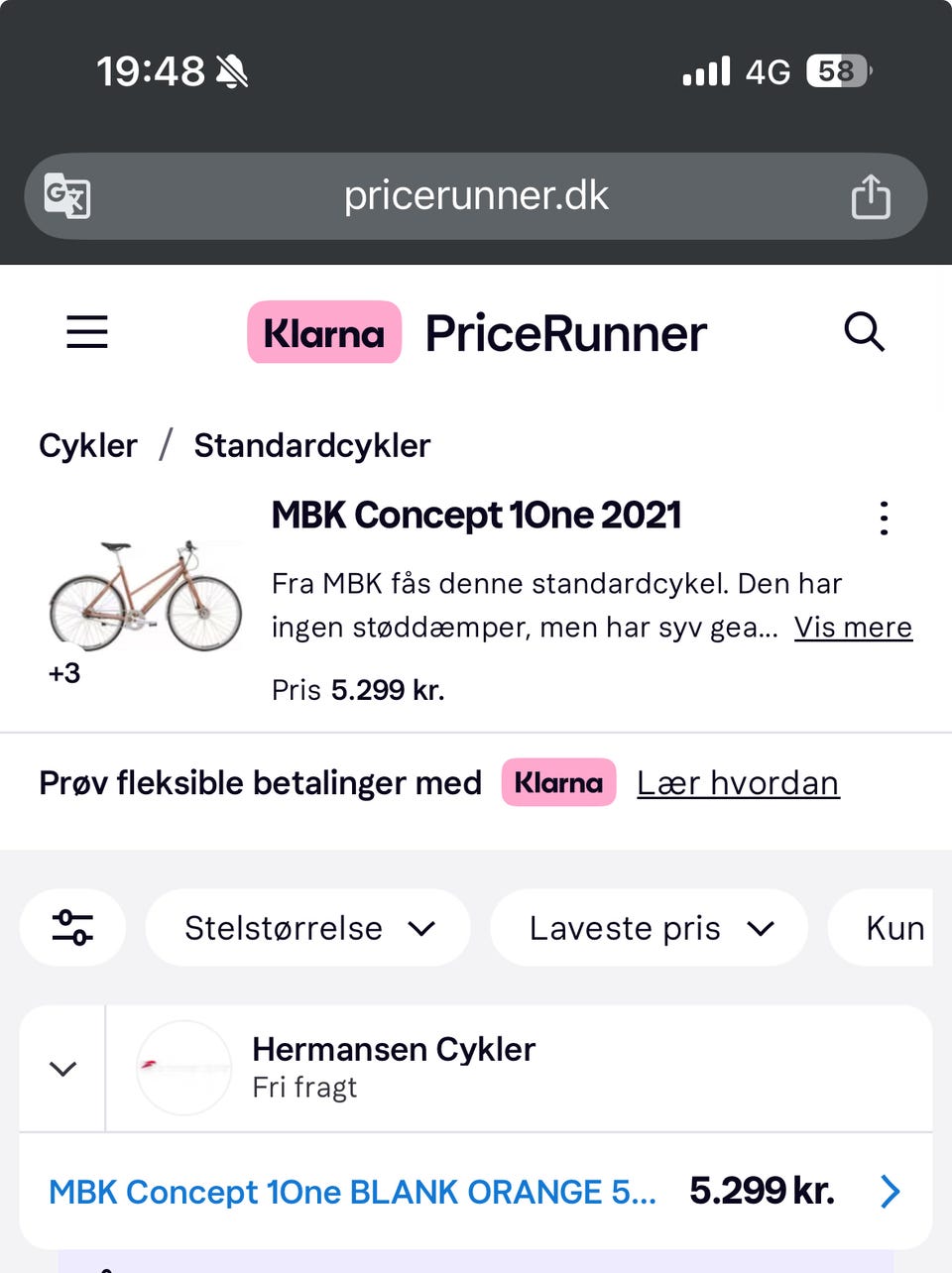Click the Lær hvordan link
The width and height of the screenshot is (952, 1273).
[x=738, y=783]
